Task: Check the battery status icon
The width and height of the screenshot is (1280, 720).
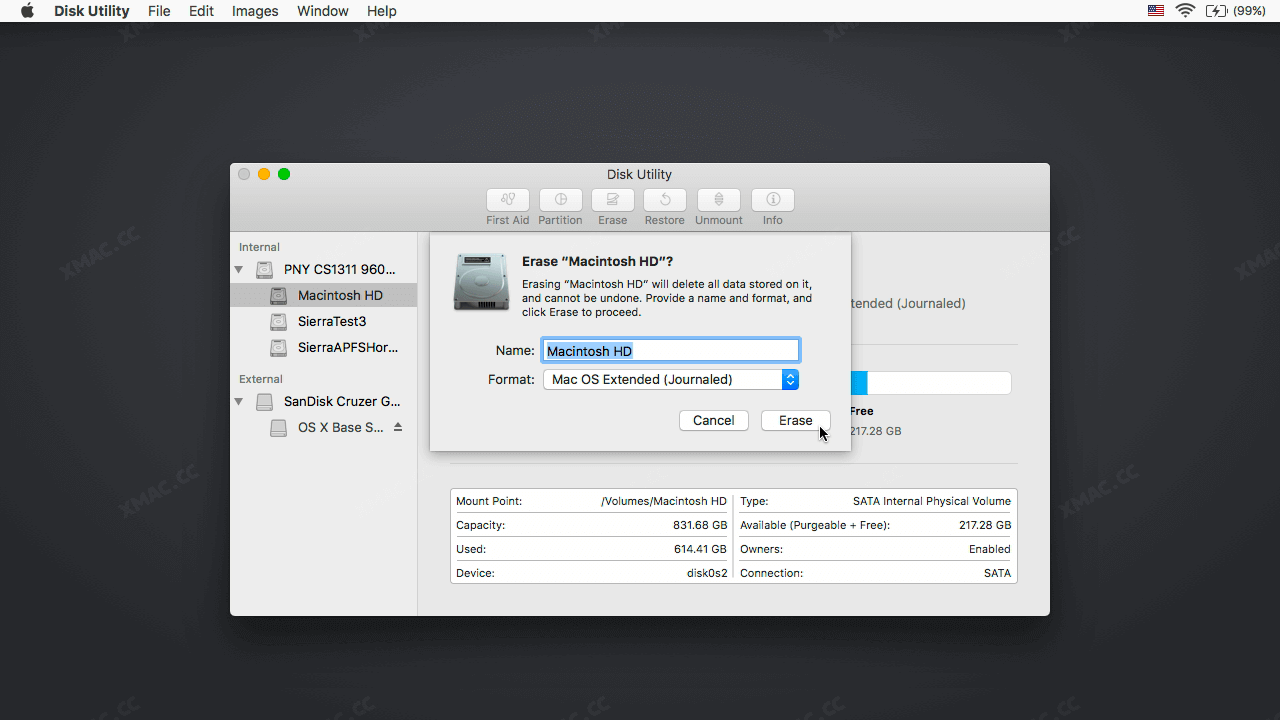Action: (1218, 11)
